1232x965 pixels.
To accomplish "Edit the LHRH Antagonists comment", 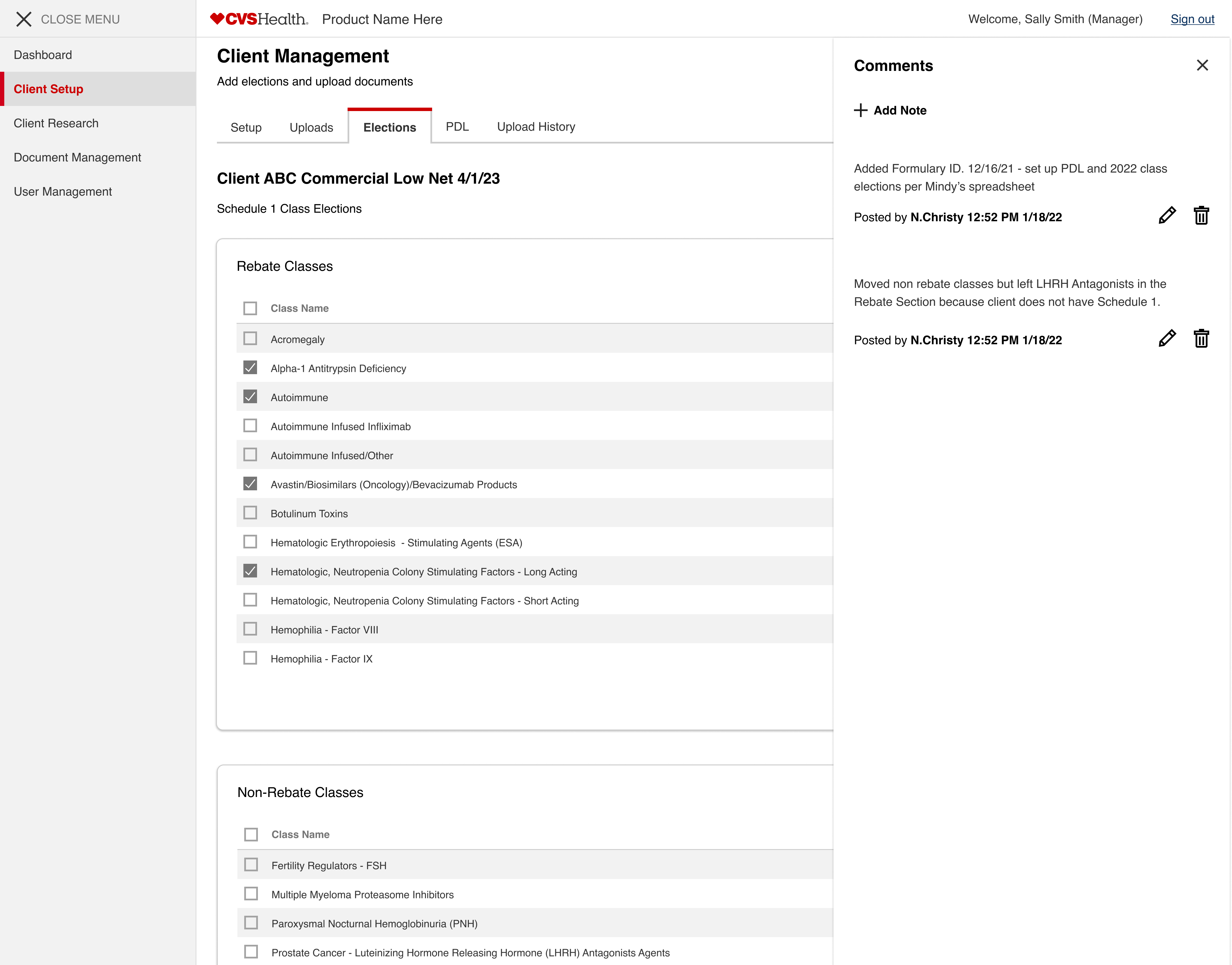I will [1167, 339].
